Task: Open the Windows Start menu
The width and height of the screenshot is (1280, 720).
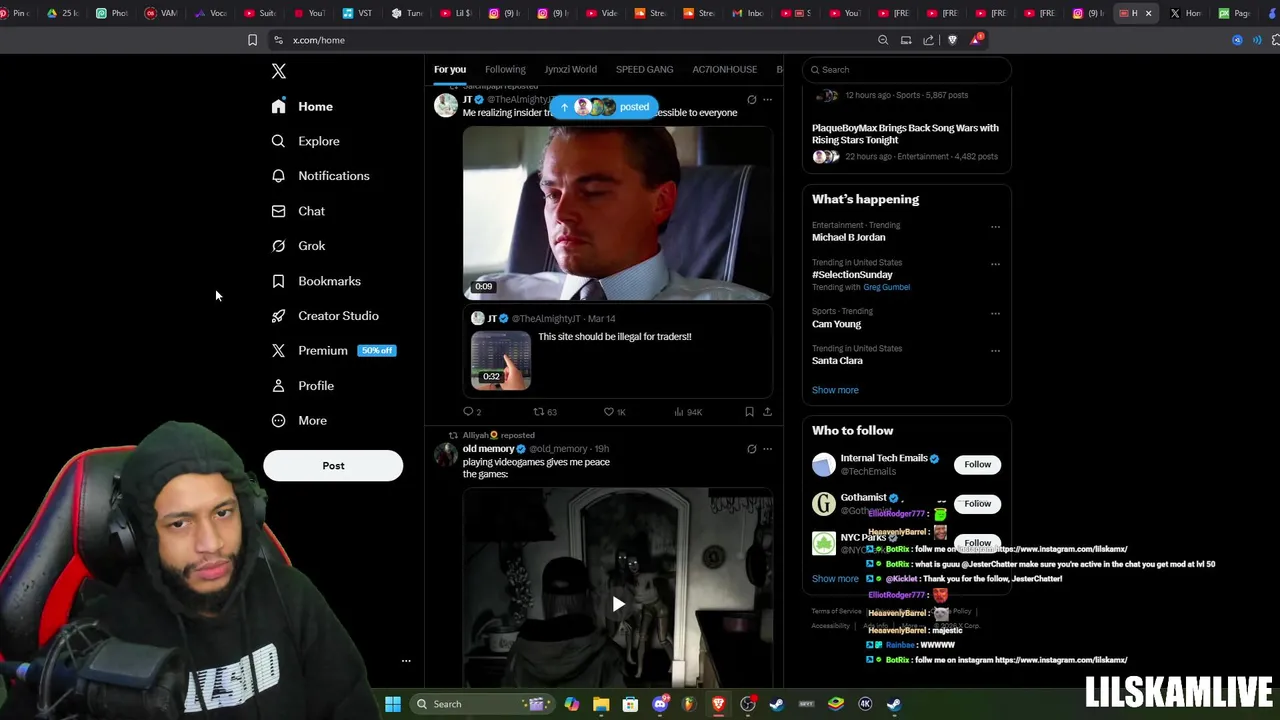Action: [x=393, y=704]
